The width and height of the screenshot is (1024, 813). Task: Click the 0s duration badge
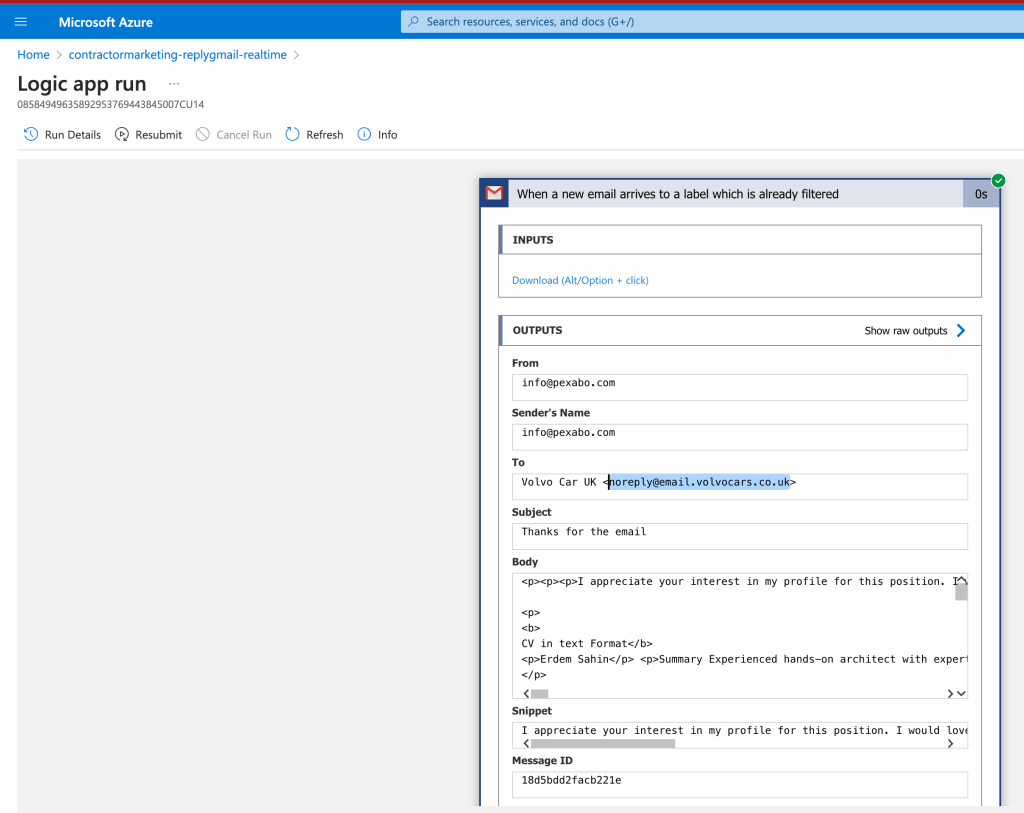coord(981,194)
